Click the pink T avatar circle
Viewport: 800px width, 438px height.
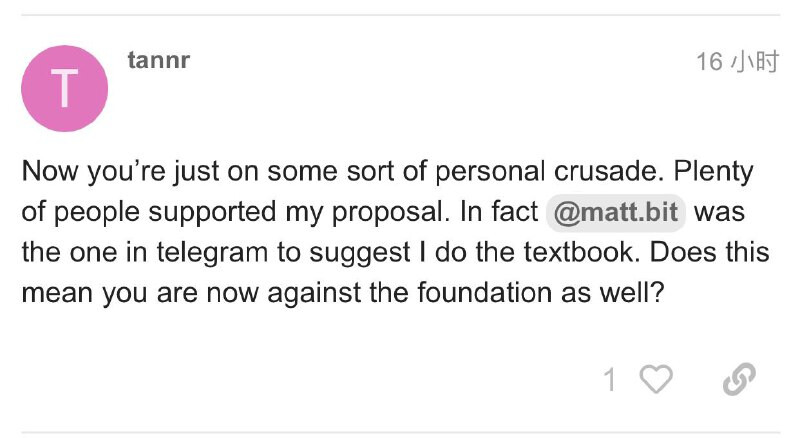click(x=65, y=89)
